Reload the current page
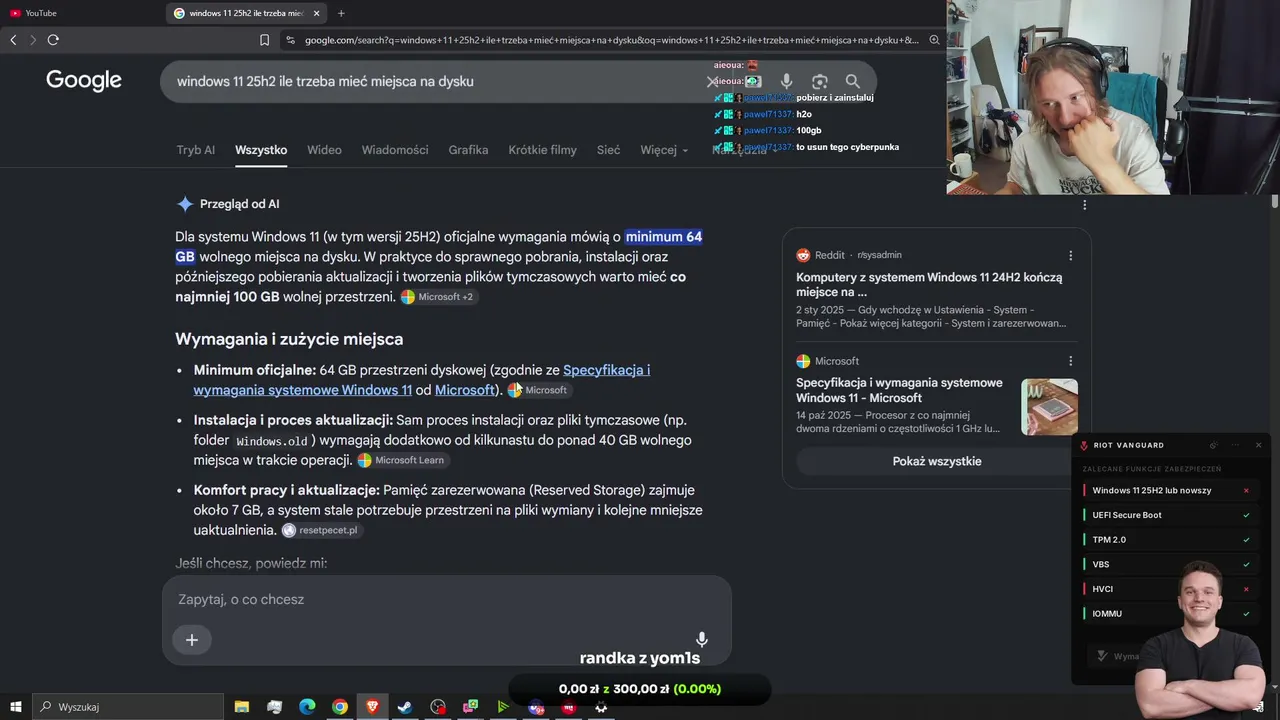The image size is (1280, 720). 53,40
